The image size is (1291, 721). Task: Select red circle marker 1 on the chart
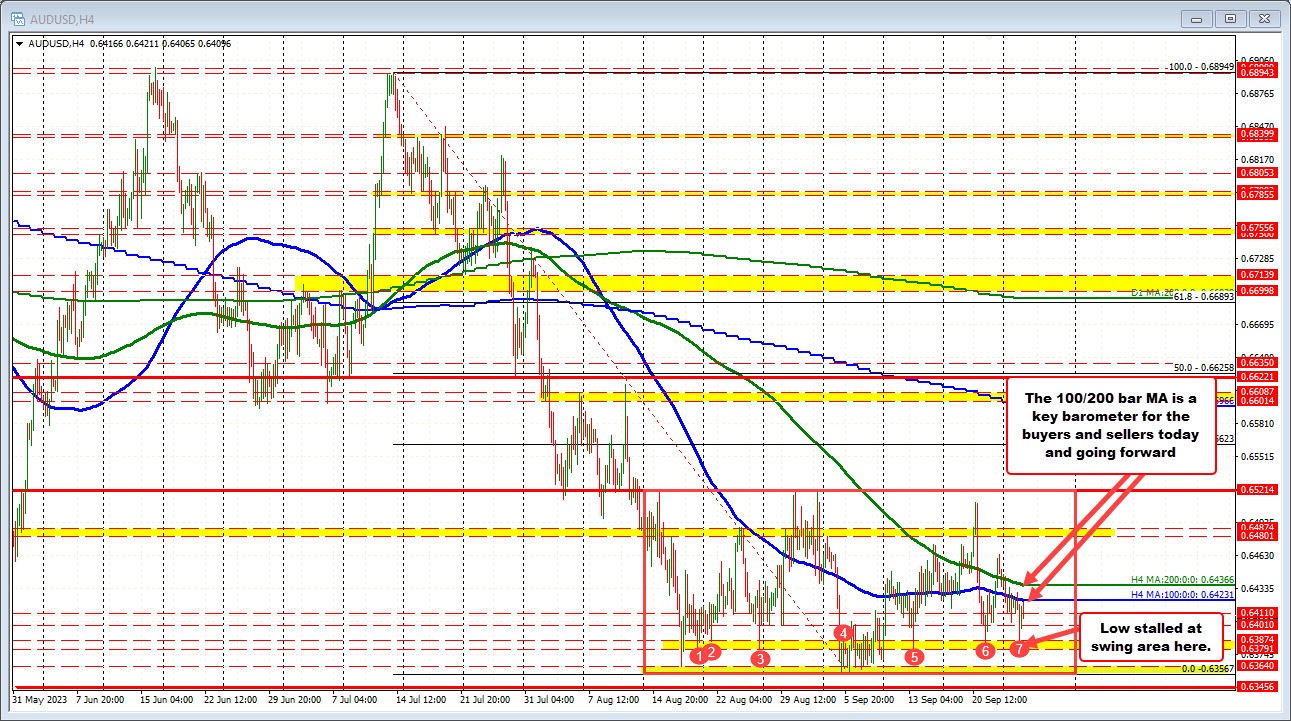(698, 655)
